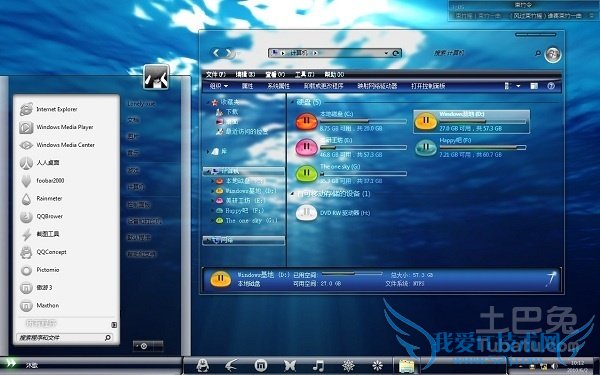Open 计算机 link in start menu right pane
The height and width of the screenshot is (375, 600).
coord(135,187)
